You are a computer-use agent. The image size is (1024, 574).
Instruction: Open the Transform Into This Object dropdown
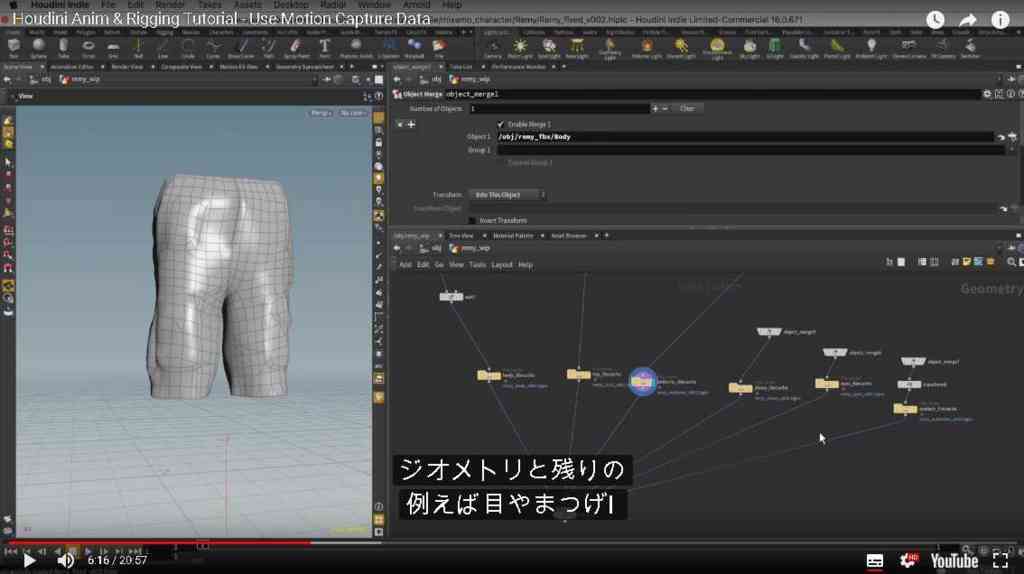coord(507,195)
